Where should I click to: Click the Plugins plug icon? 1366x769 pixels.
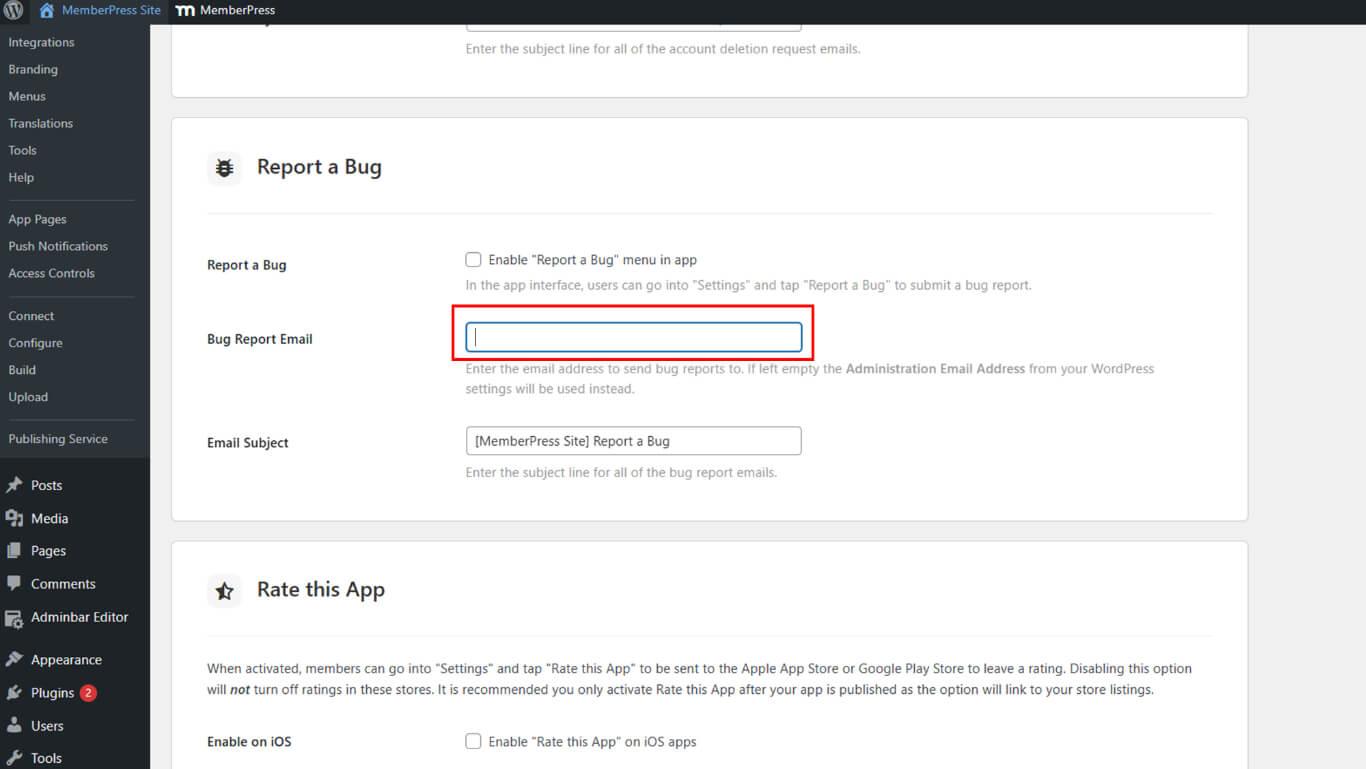coord(14,693)
